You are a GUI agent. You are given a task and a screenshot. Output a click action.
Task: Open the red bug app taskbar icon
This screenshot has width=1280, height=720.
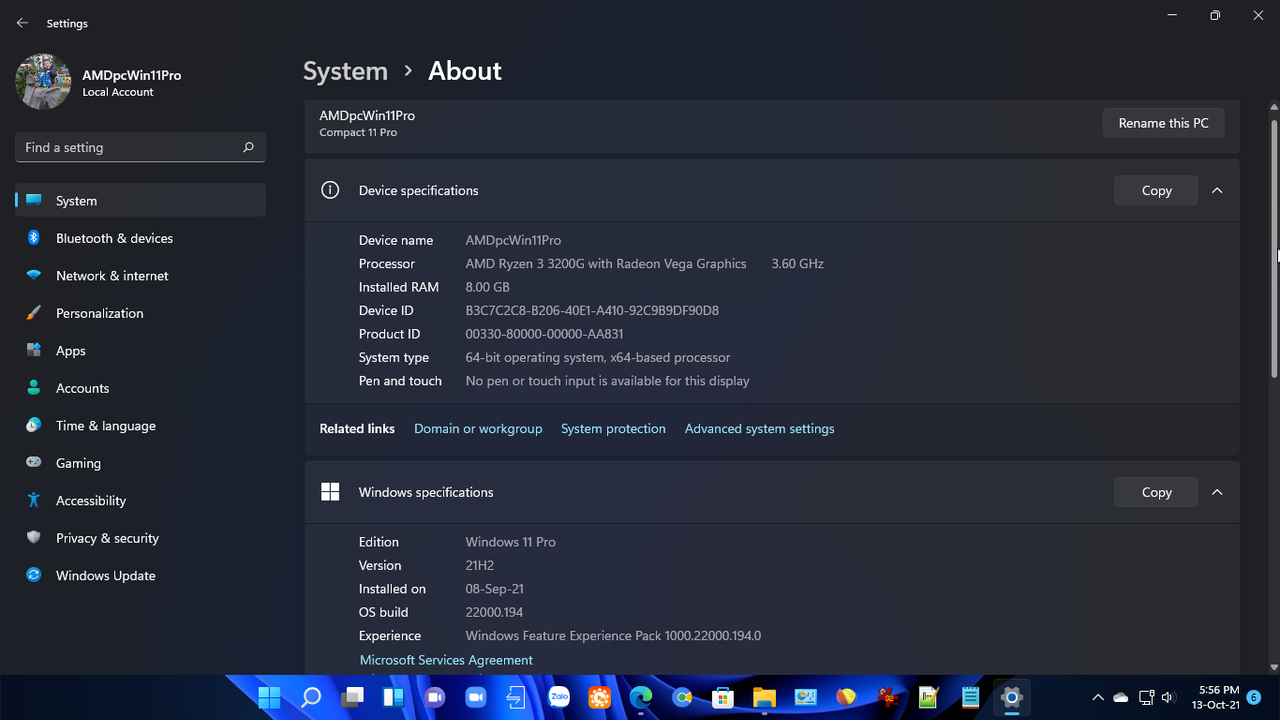pyautogui.click(x=887, y=697)
